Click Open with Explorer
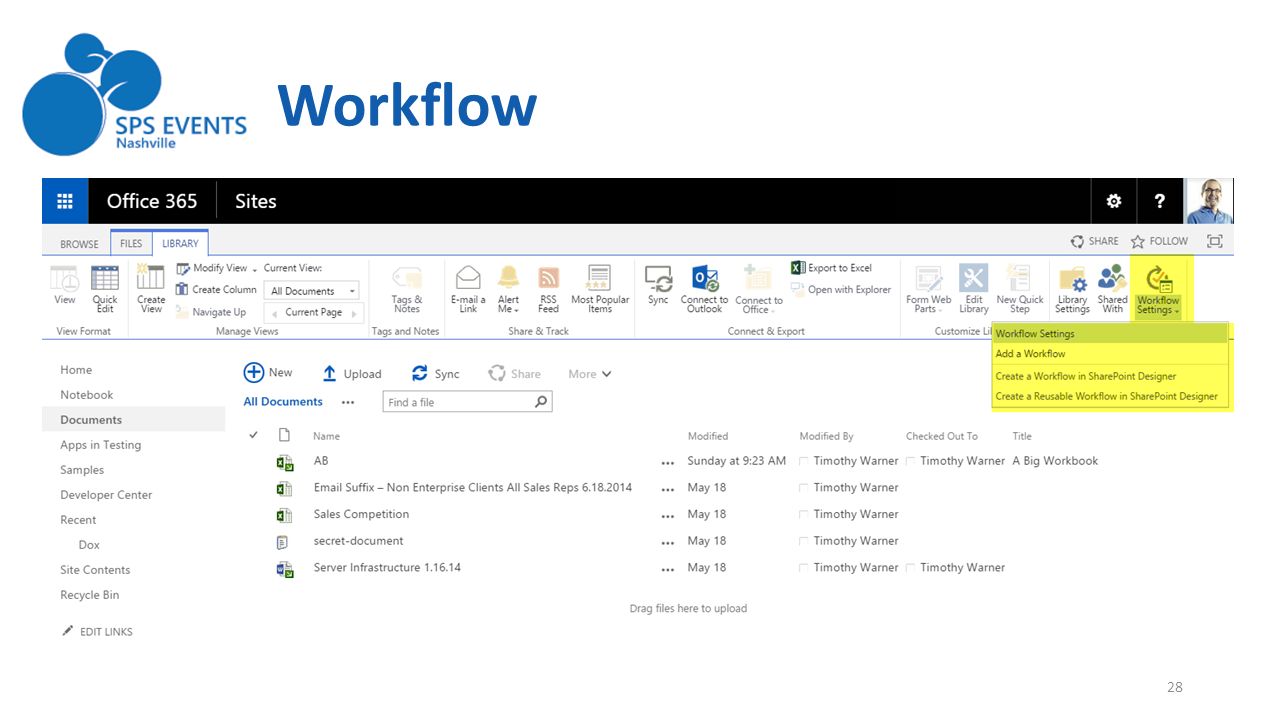Screen dimensions: 1280x720 click(x=841, y=290)
